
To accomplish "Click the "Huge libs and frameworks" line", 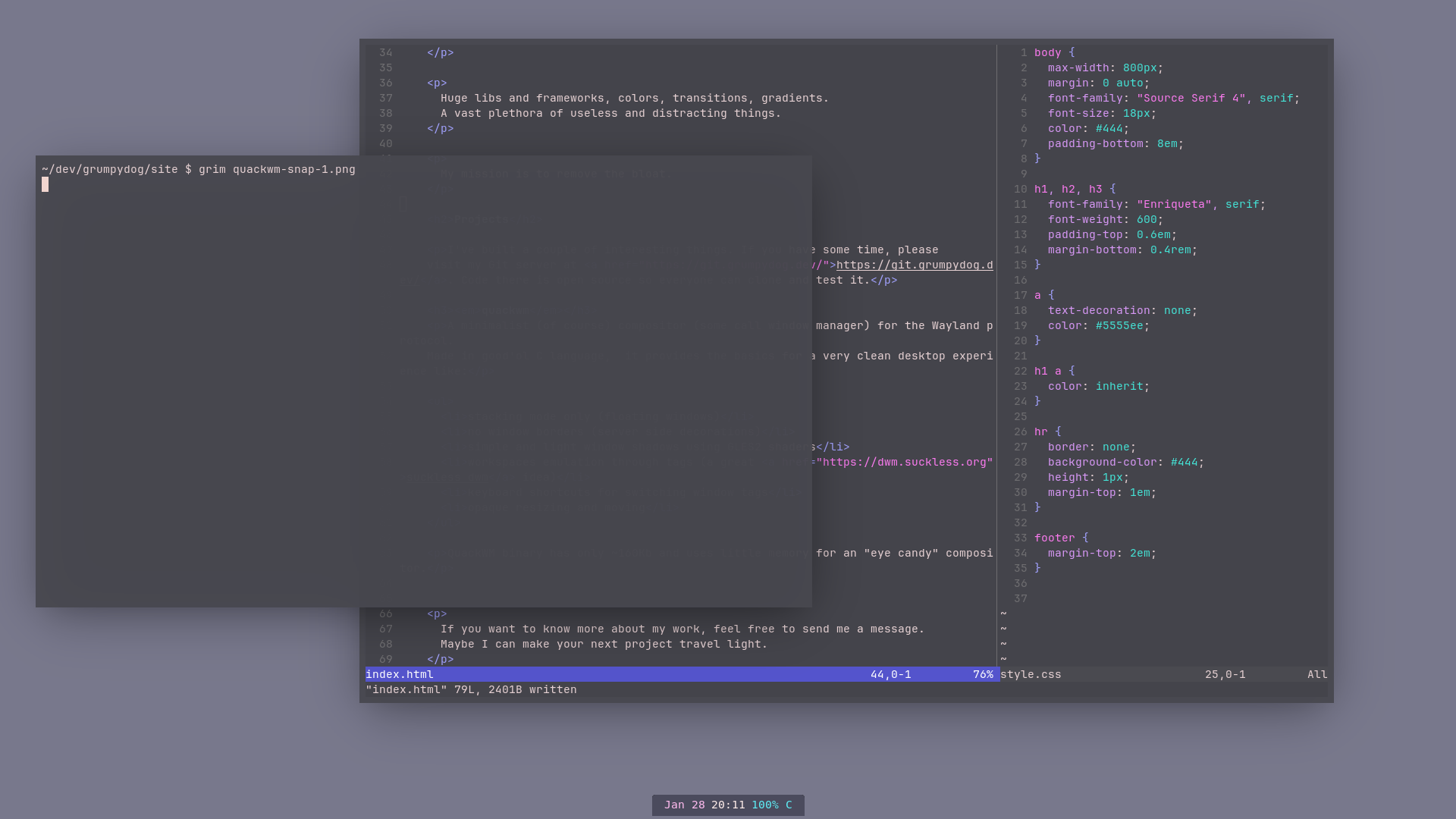I will (x=634, y=98).
